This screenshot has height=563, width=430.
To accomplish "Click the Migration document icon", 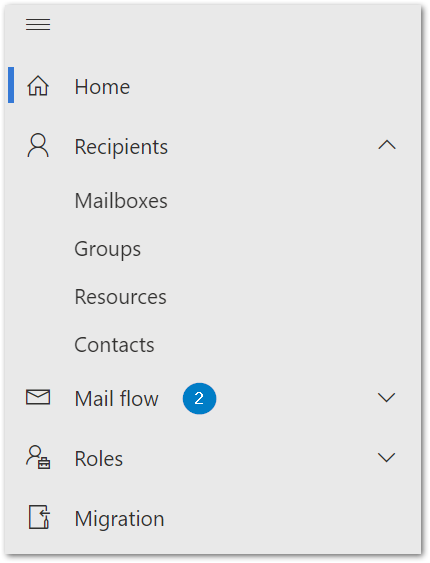I will [39, 517].
